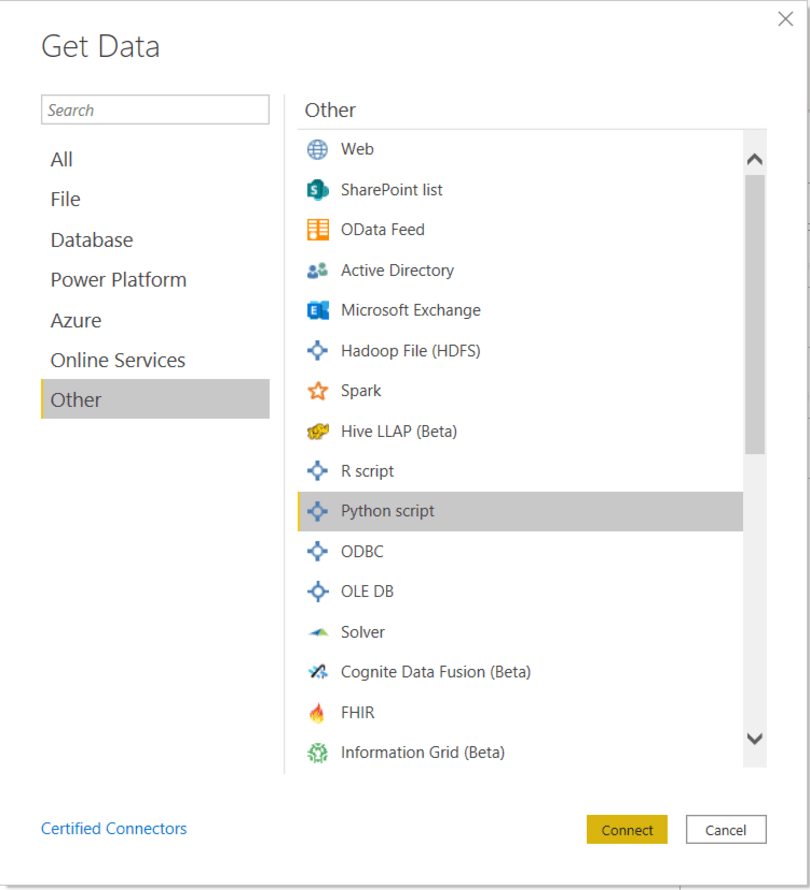Screen dimensions: 810x890
Task: Choose the Python script text
Action: coord(387,511)
